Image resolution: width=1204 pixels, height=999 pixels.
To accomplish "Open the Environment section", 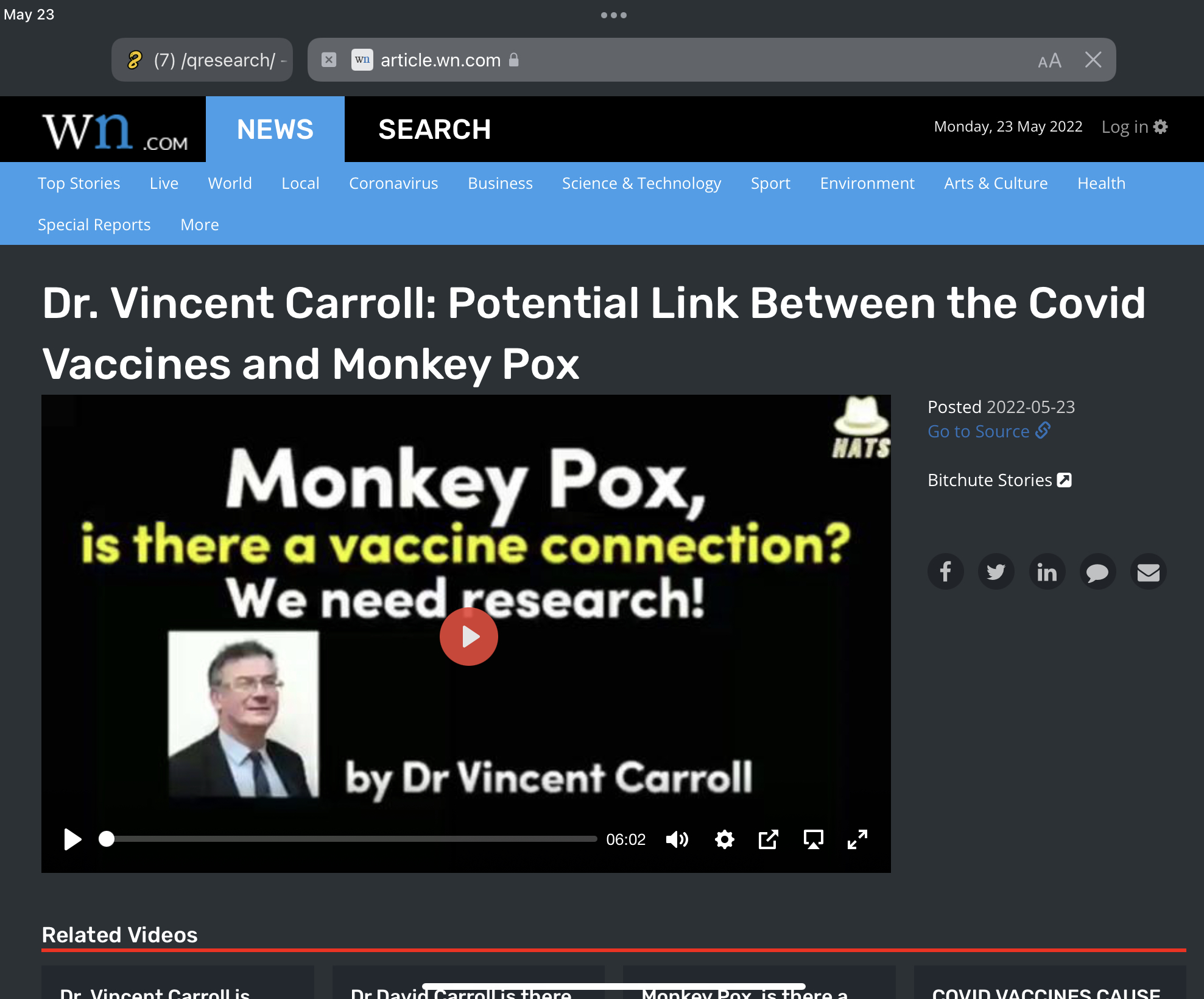I will [x=867, y=183].
